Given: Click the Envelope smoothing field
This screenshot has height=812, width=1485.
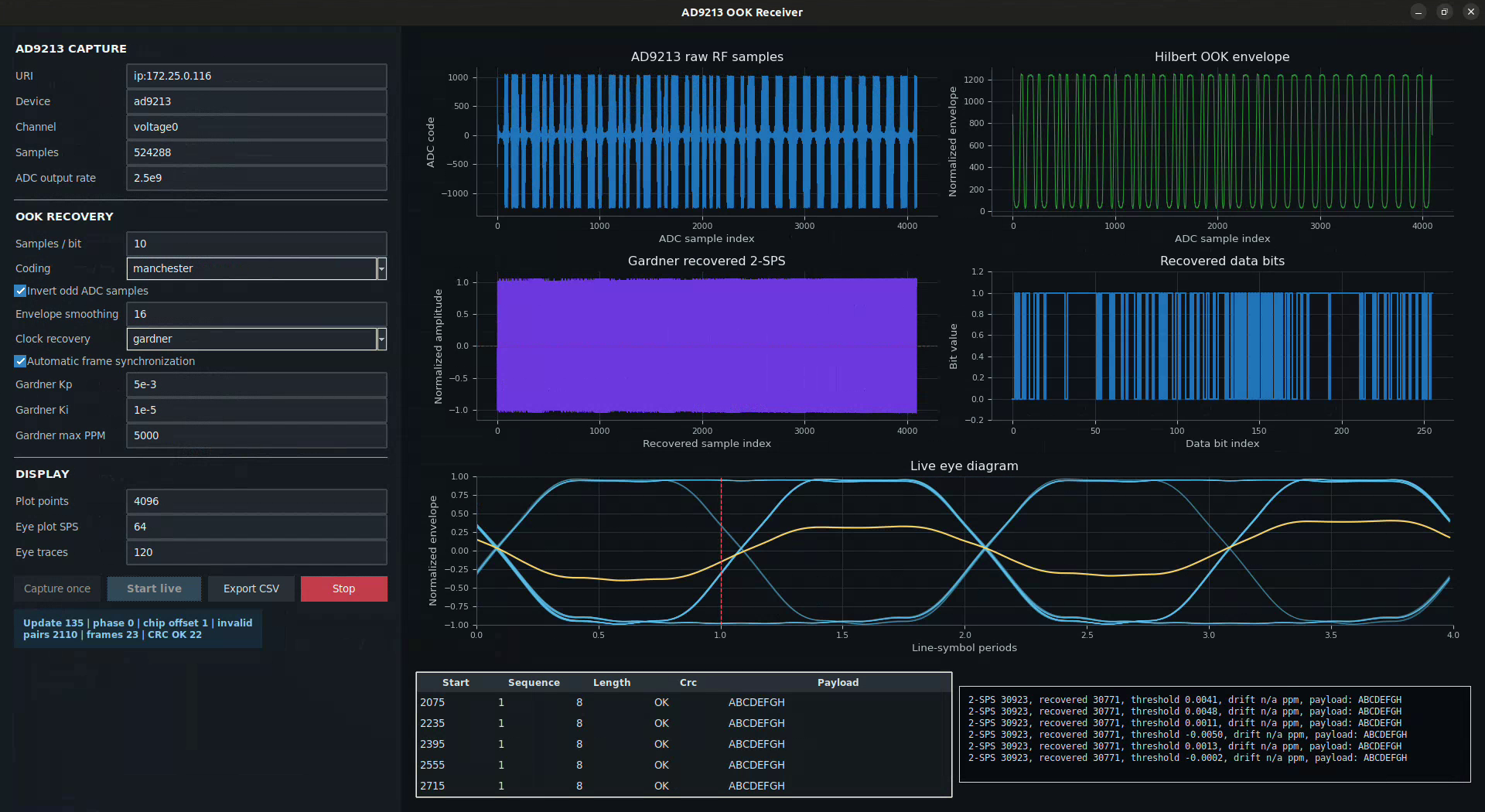Looking at the screenshot, I should point(257,314).
